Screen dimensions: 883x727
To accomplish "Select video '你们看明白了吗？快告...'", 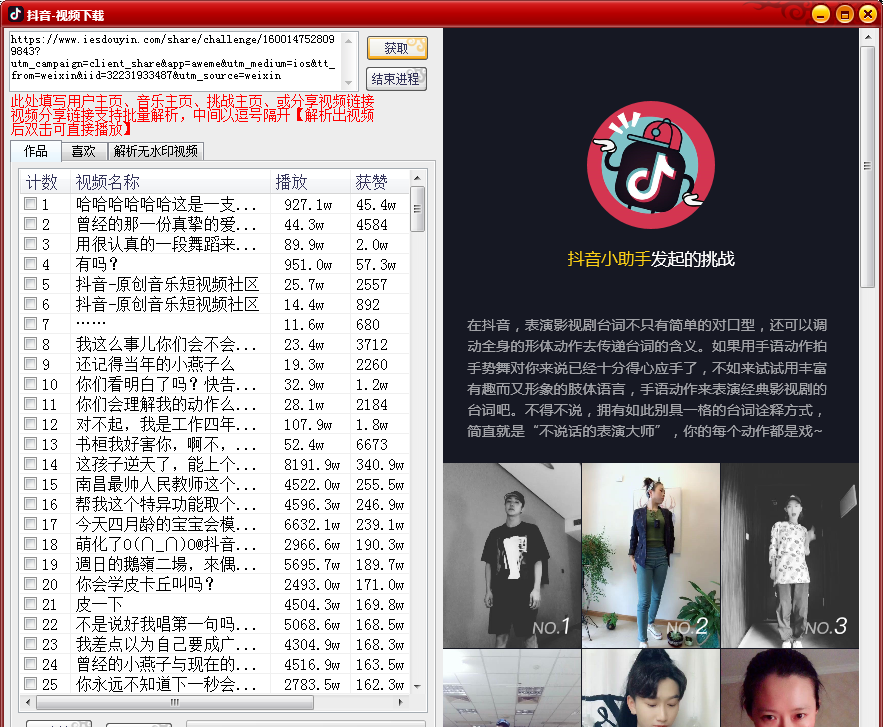I will (x=166, y=384).
